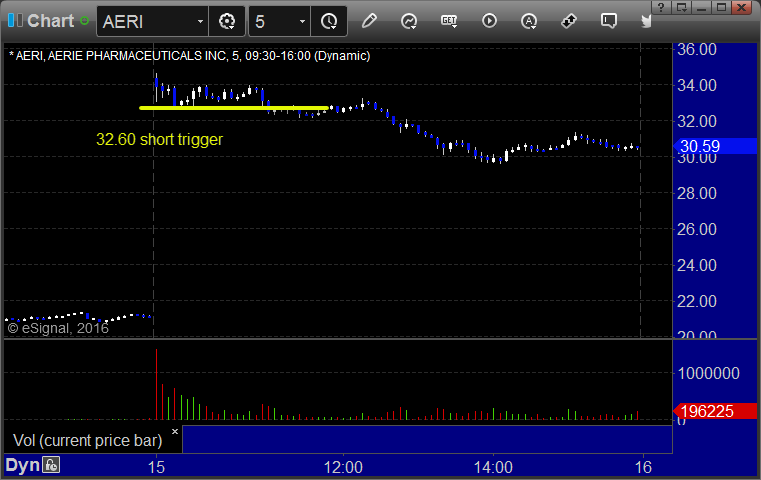
Task: Open the interval 5 dropdown
Action: pos(302,21)
